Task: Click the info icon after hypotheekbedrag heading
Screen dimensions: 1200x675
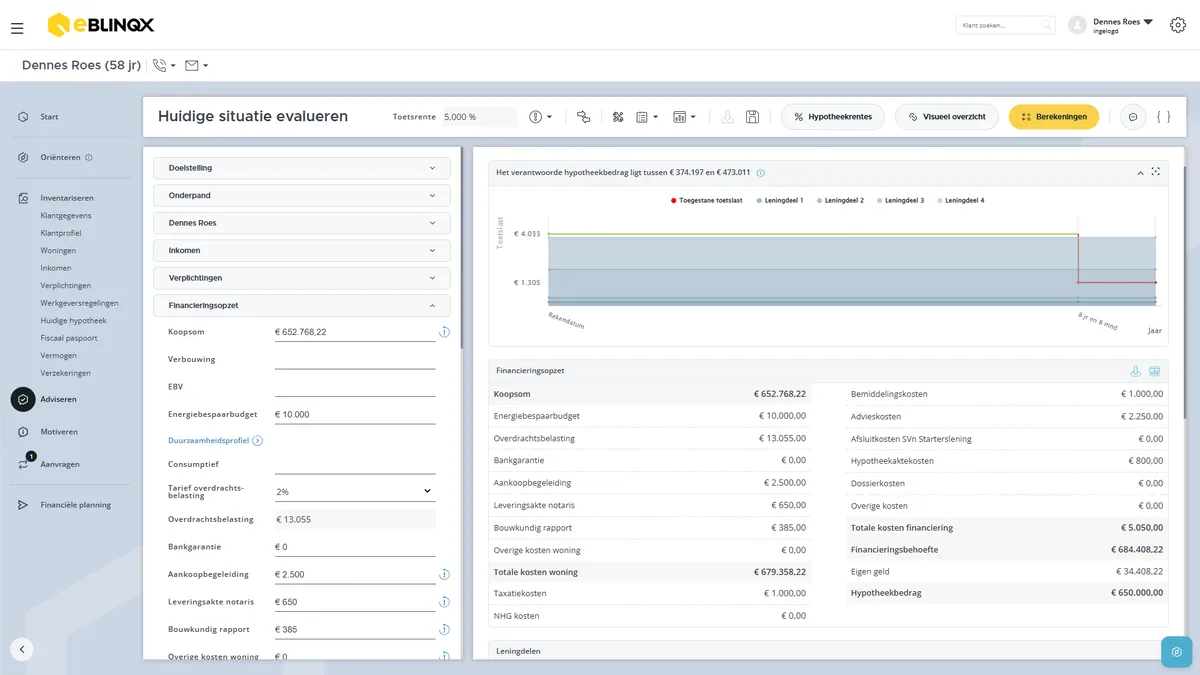Action: pyautogui.click(x=761, y=173)
